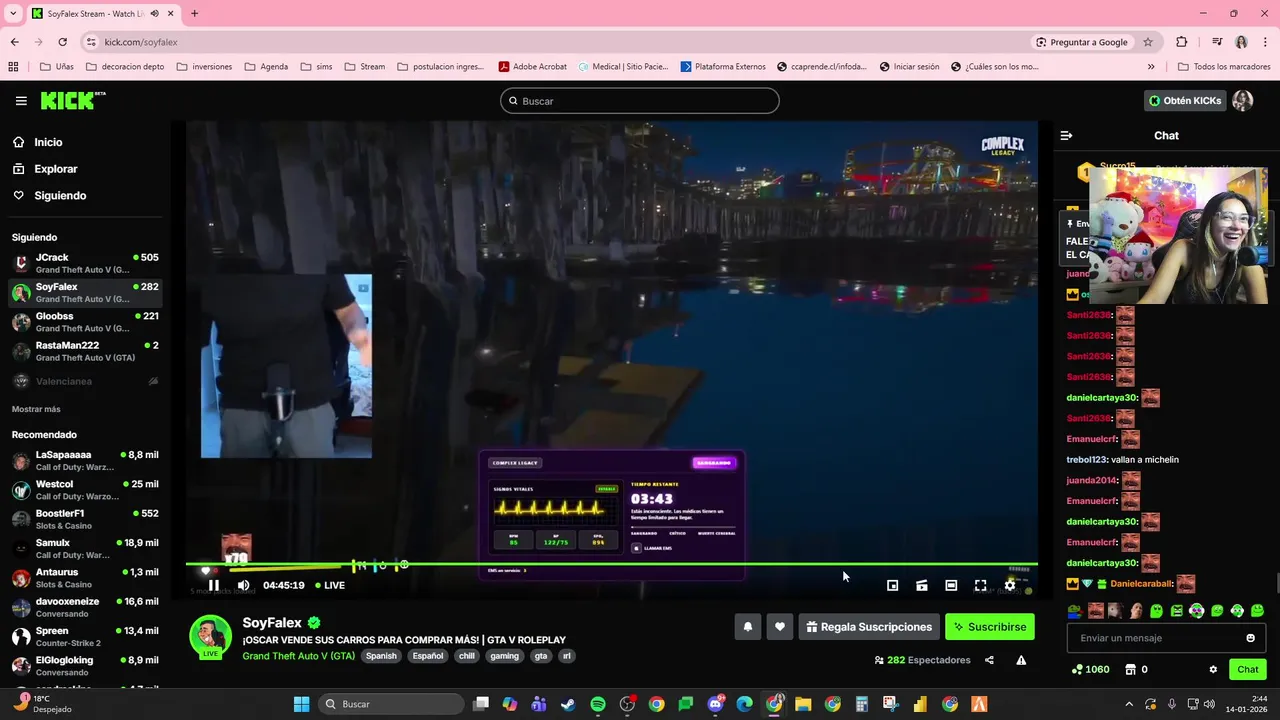
Task: Click the clip creation icon
Action: point(922,586)
